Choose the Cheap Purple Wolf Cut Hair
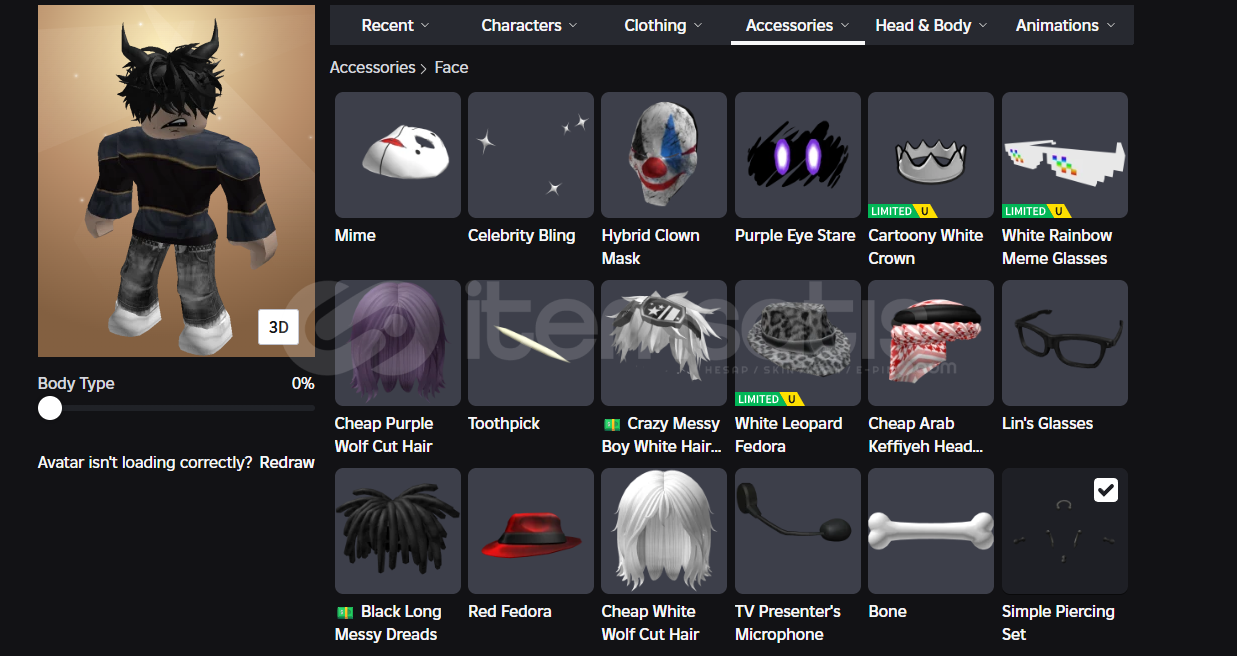 click(x=398, y=343)
